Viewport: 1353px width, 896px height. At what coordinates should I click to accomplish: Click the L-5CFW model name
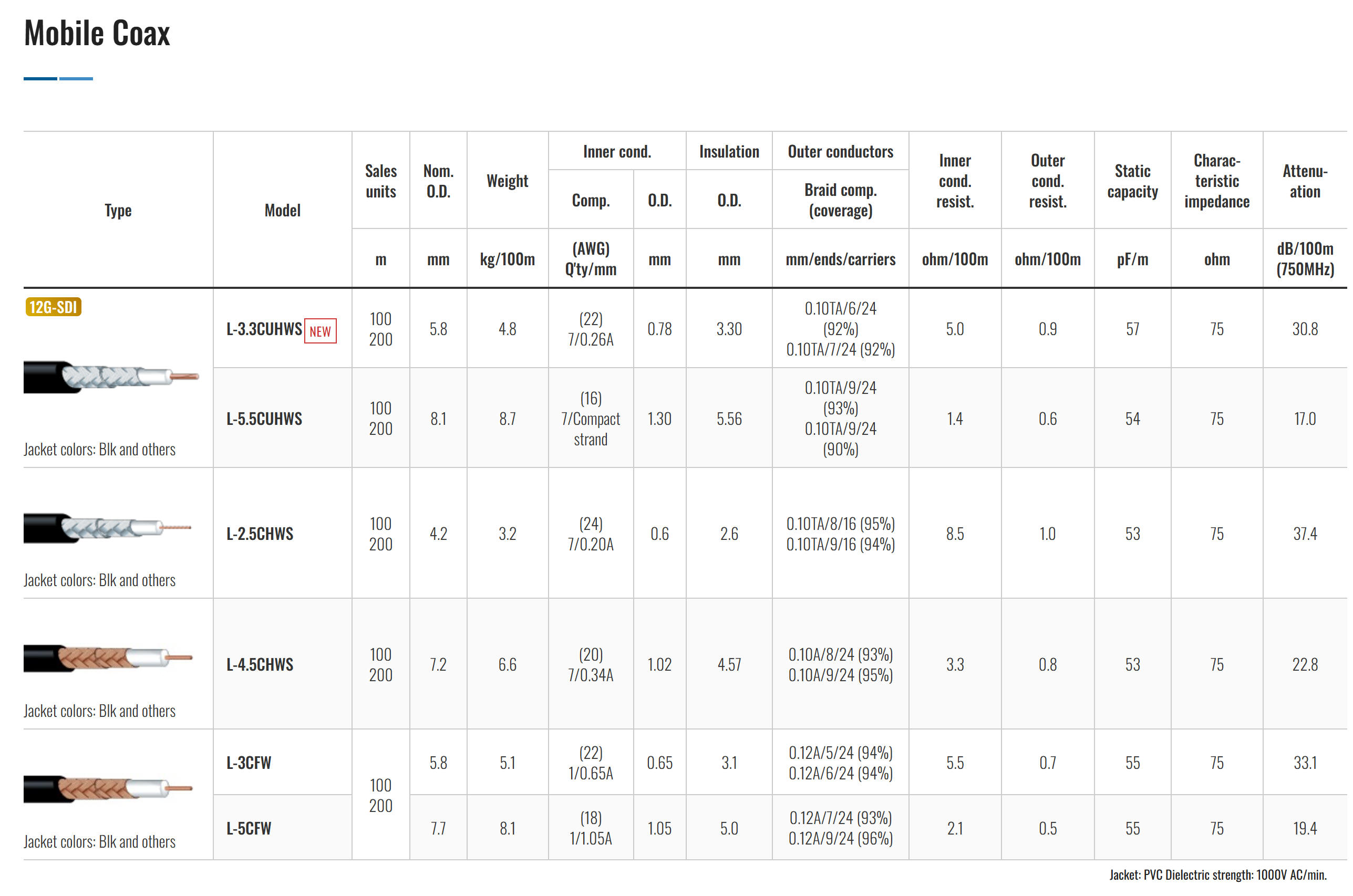coord(249,829)
